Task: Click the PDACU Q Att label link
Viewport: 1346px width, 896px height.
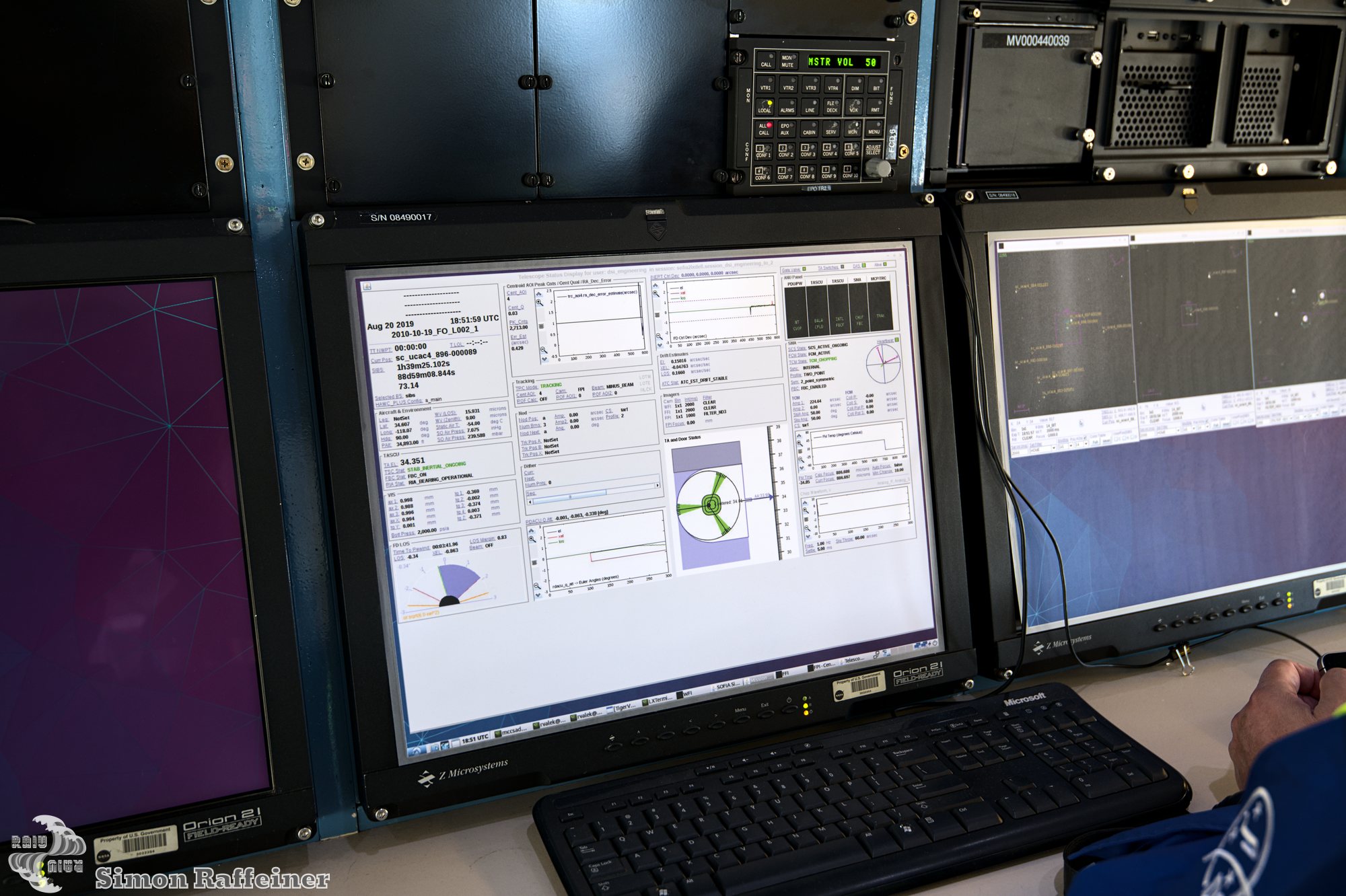Action: (539, 521)
